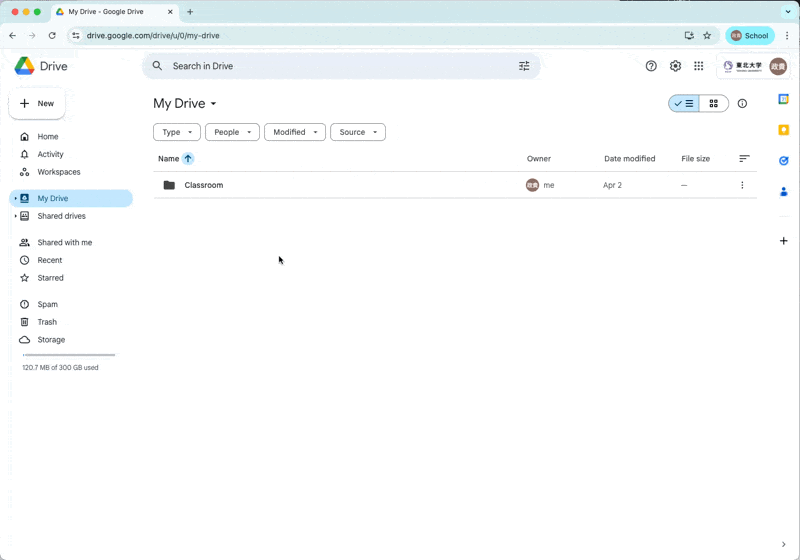Click the Search in Drive field
The height and width of the screenshot is (560, 800).
(x=330, y=66)
